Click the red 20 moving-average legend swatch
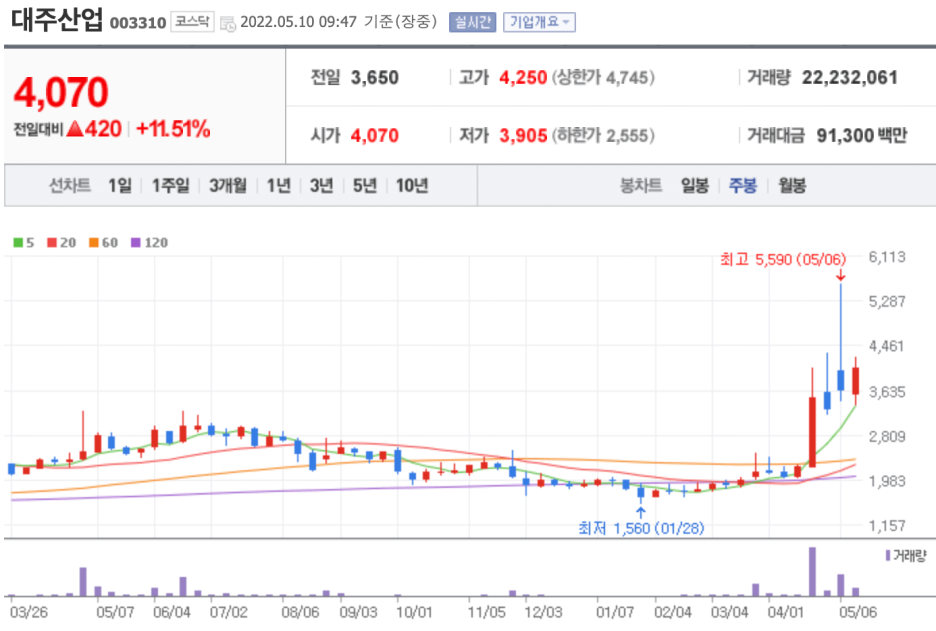Screen dimensions: 936x631 52,242
